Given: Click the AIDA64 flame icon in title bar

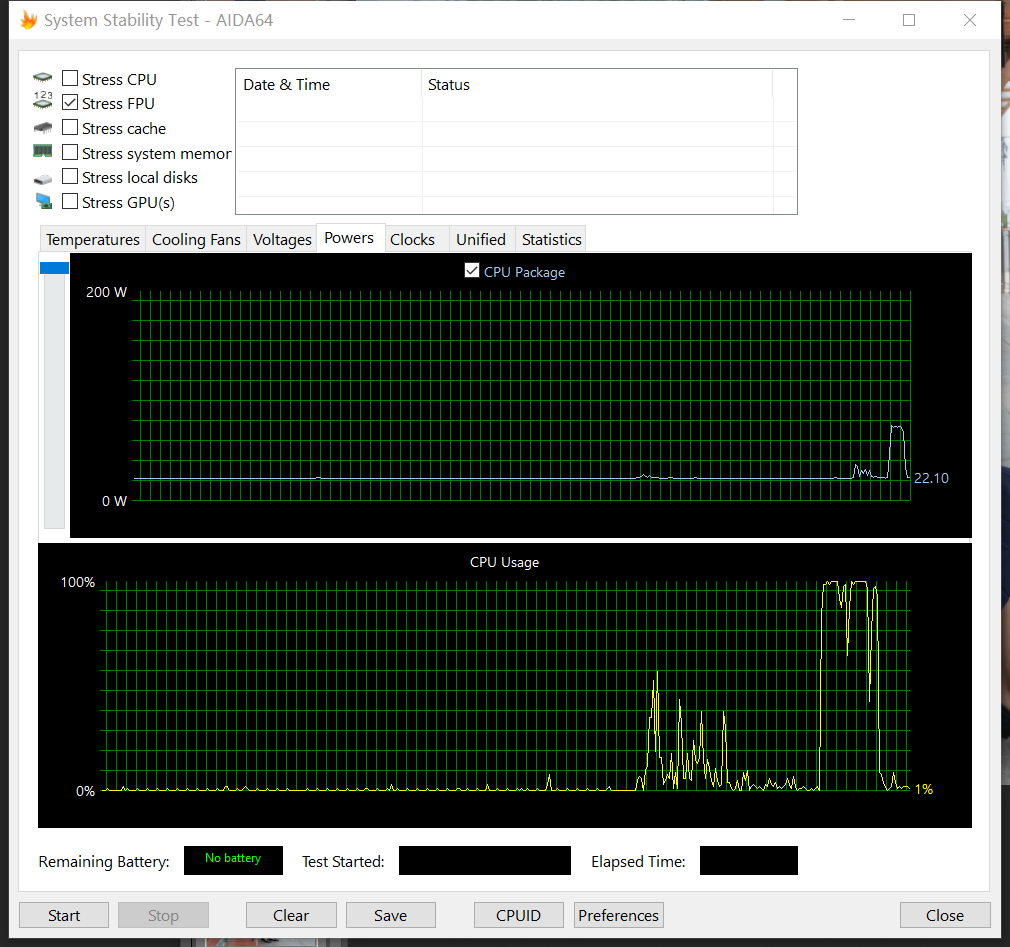Looking at the screenshot, I should (x=28, y=20).
